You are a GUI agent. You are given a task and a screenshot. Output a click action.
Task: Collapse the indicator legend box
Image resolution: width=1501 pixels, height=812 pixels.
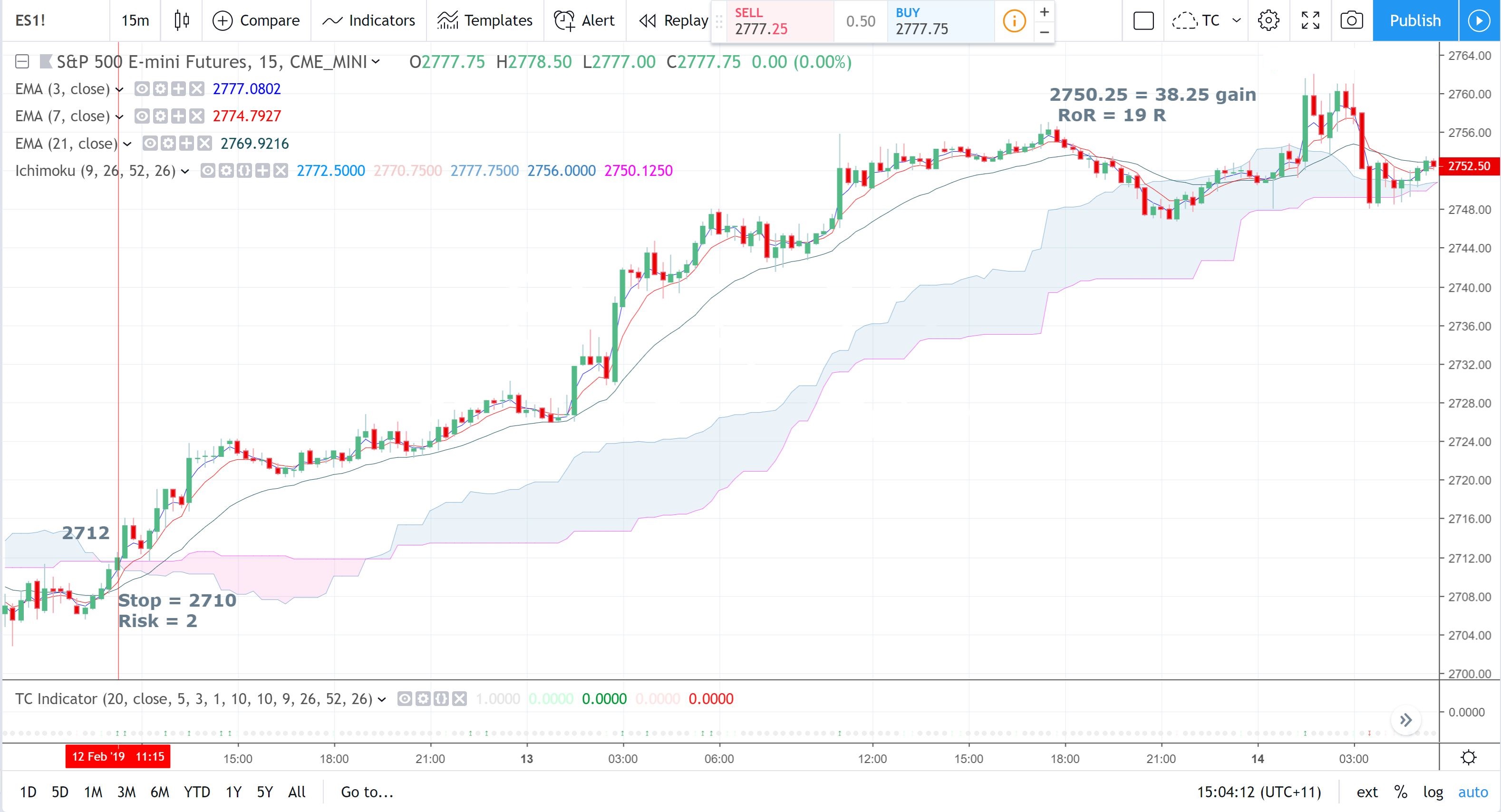pos(22,61)
